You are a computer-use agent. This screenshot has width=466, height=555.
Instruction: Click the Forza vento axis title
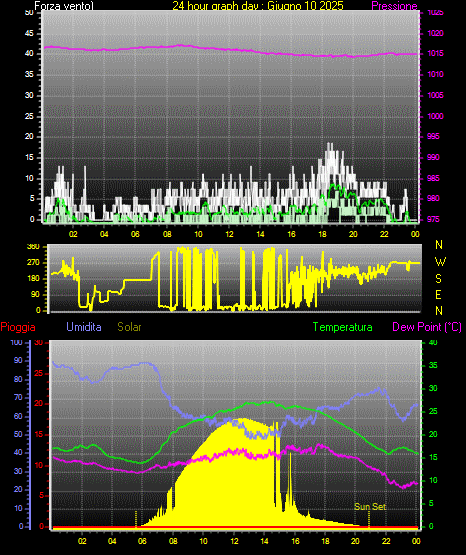(64, 6)
